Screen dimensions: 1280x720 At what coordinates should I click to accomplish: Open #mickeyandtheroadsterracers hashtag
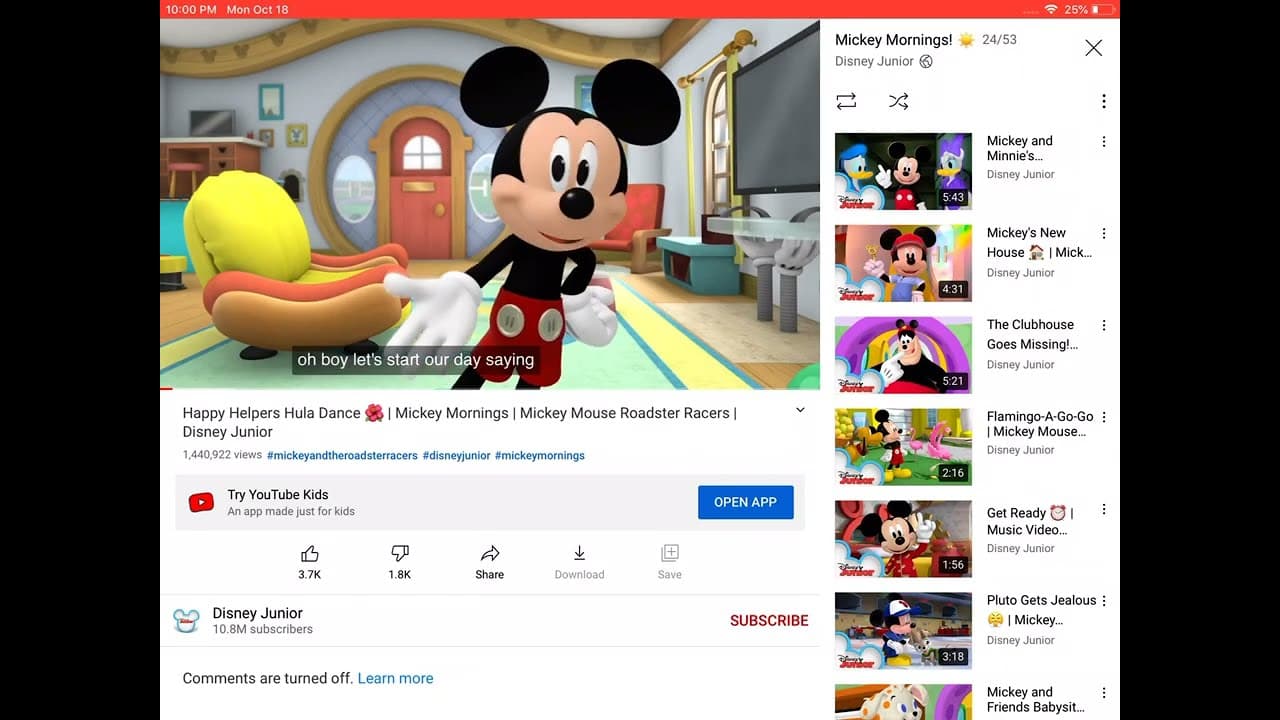342,455
